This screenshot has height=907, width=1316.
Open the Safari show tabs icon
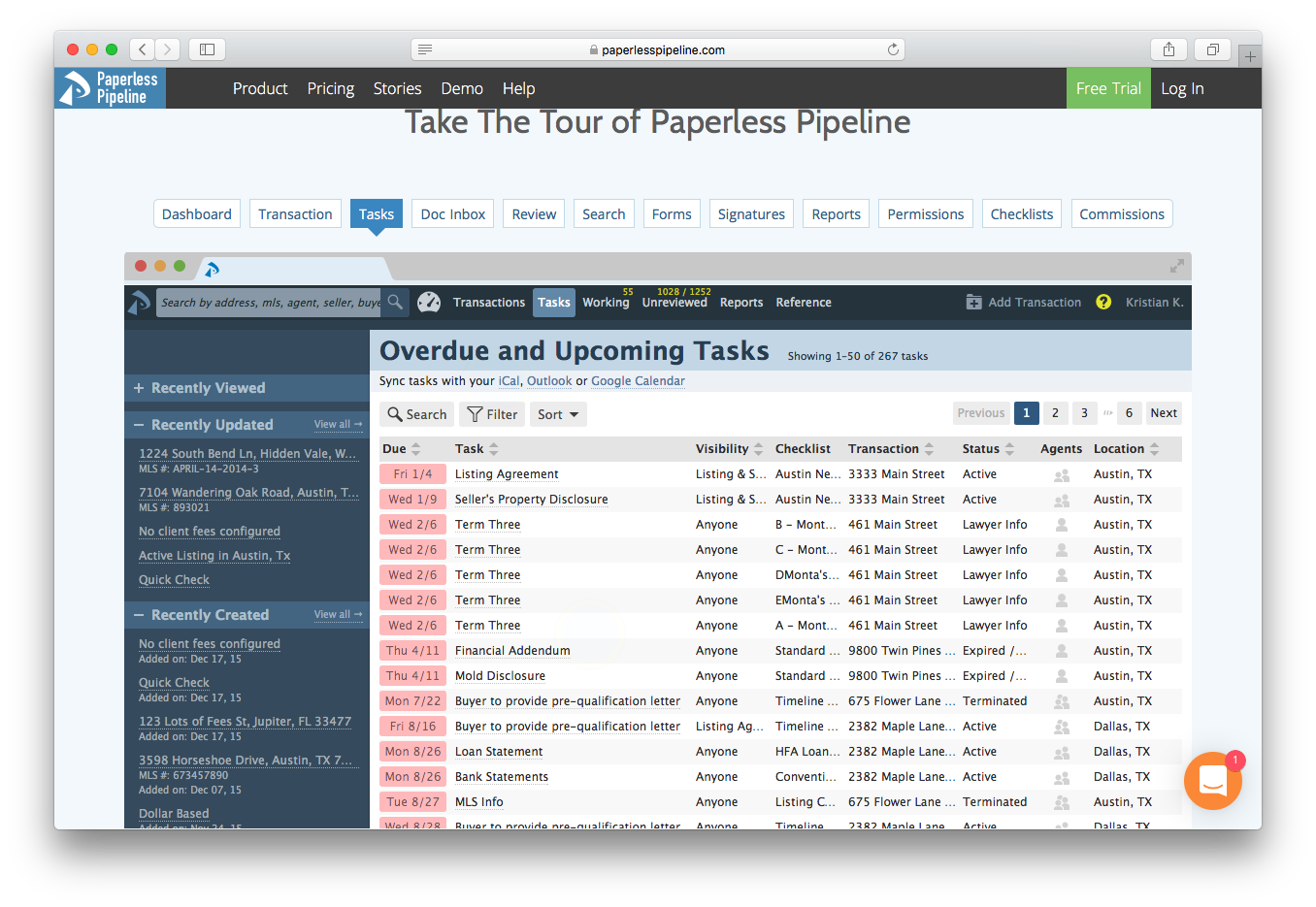pyautogui.click(x=1213, y=49)
